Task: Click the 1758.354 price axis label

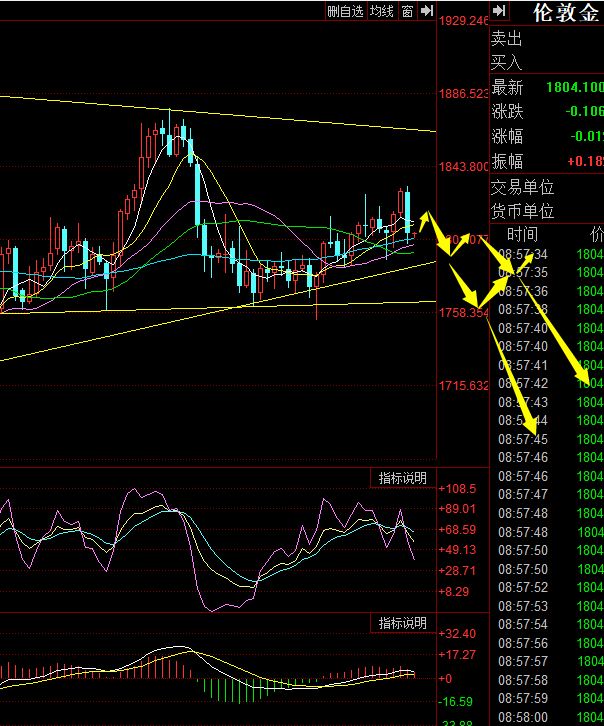Action: click(463, 313)
